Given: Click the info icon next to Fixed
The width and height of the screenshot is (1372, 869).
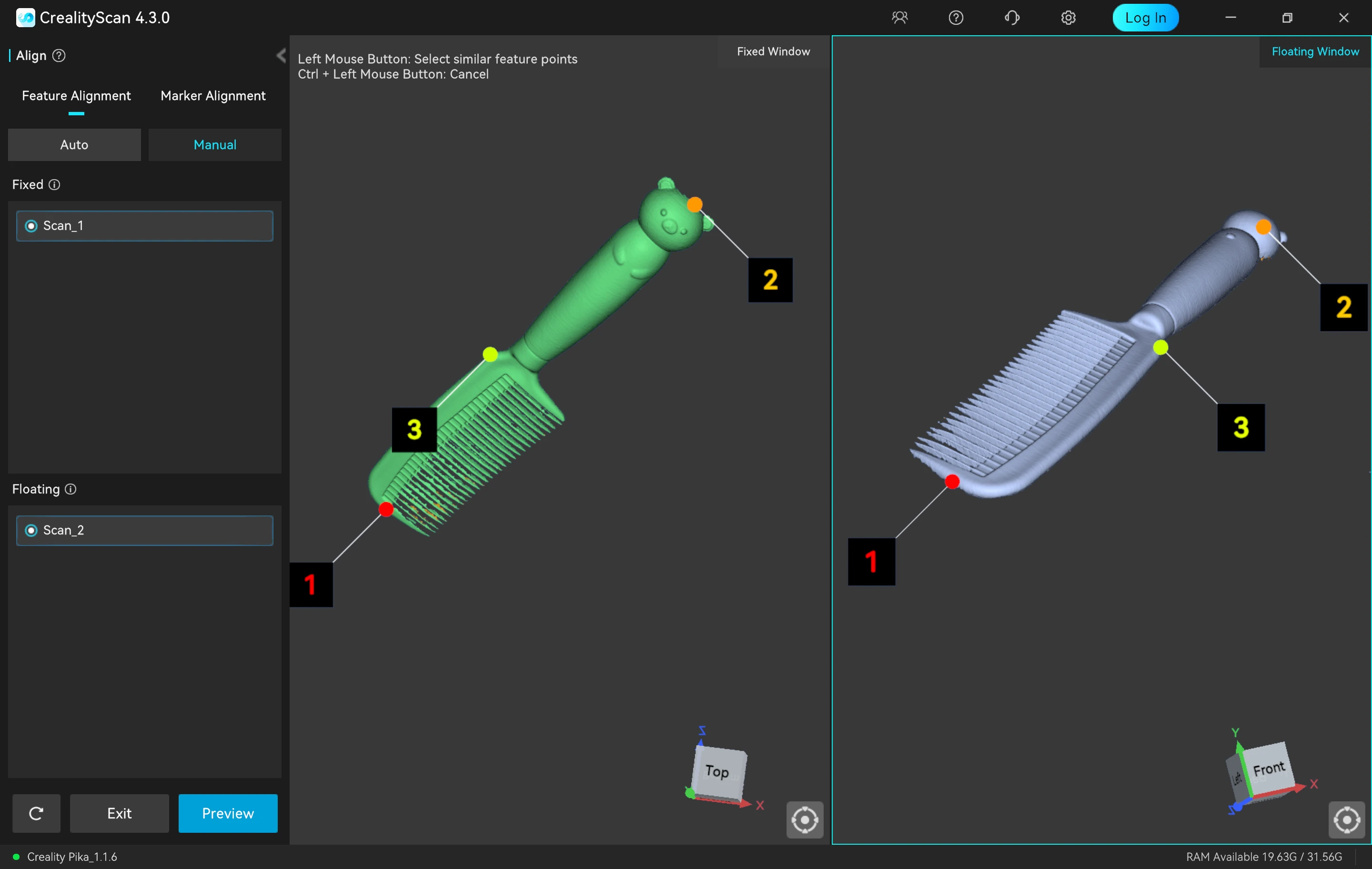Looking at the screenshot, I should point(54,185).
